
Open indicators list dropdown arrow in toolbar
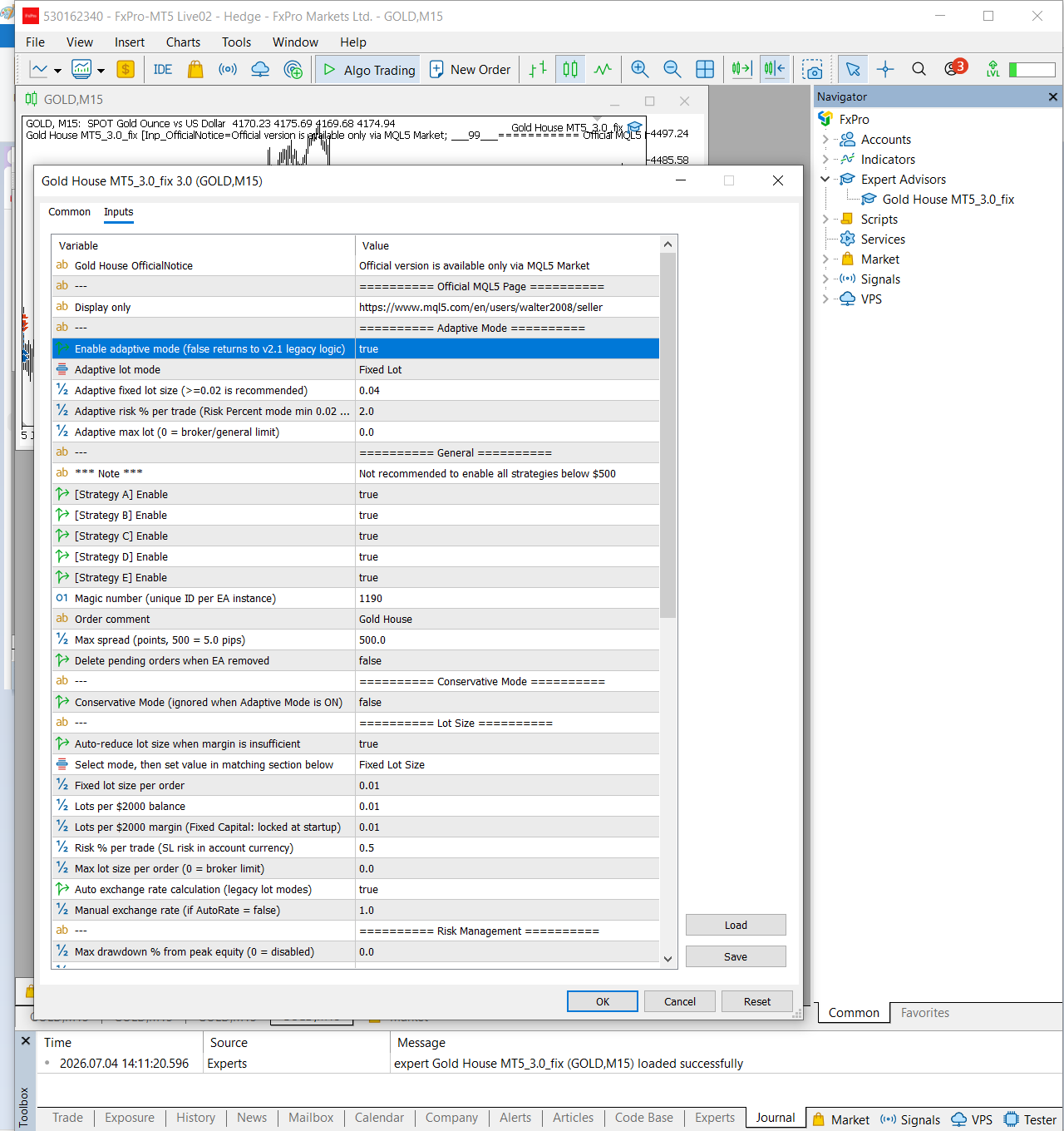pyautogui.click(x=101, y=71)
